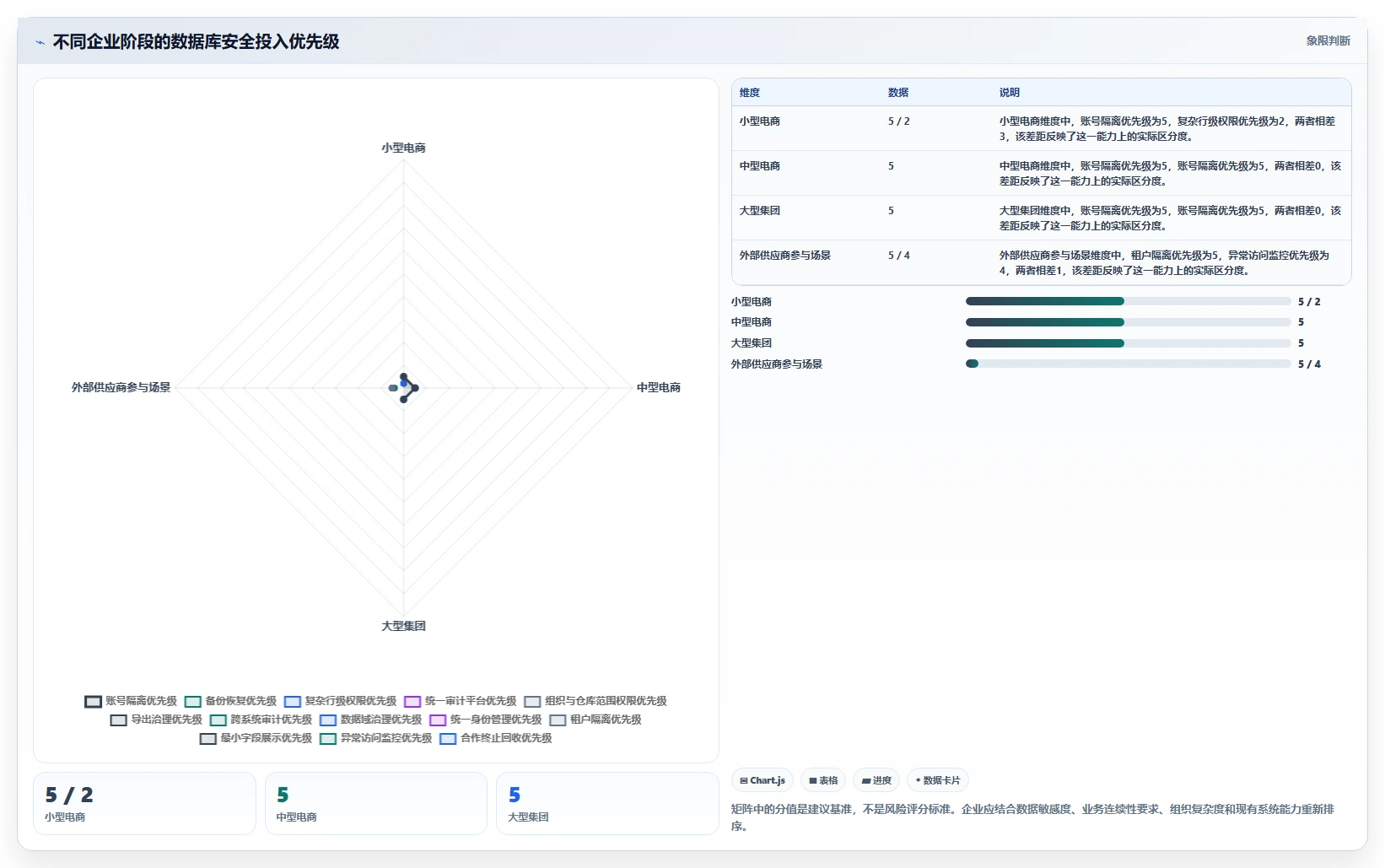Hide the 复杂行级权限优先级 dataset in the legend
Screen dimensions: 1385x868
click(340, 701)
